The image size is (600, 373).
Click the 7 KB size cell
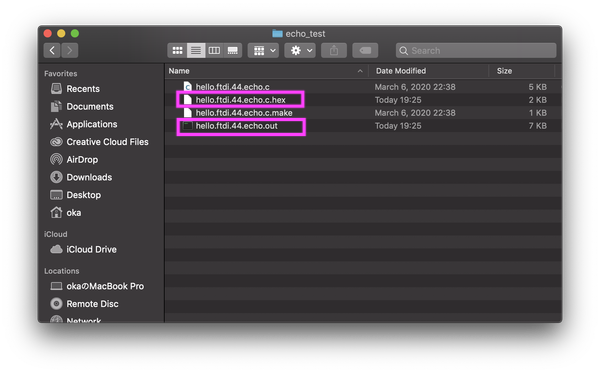[x=538, y=126]
